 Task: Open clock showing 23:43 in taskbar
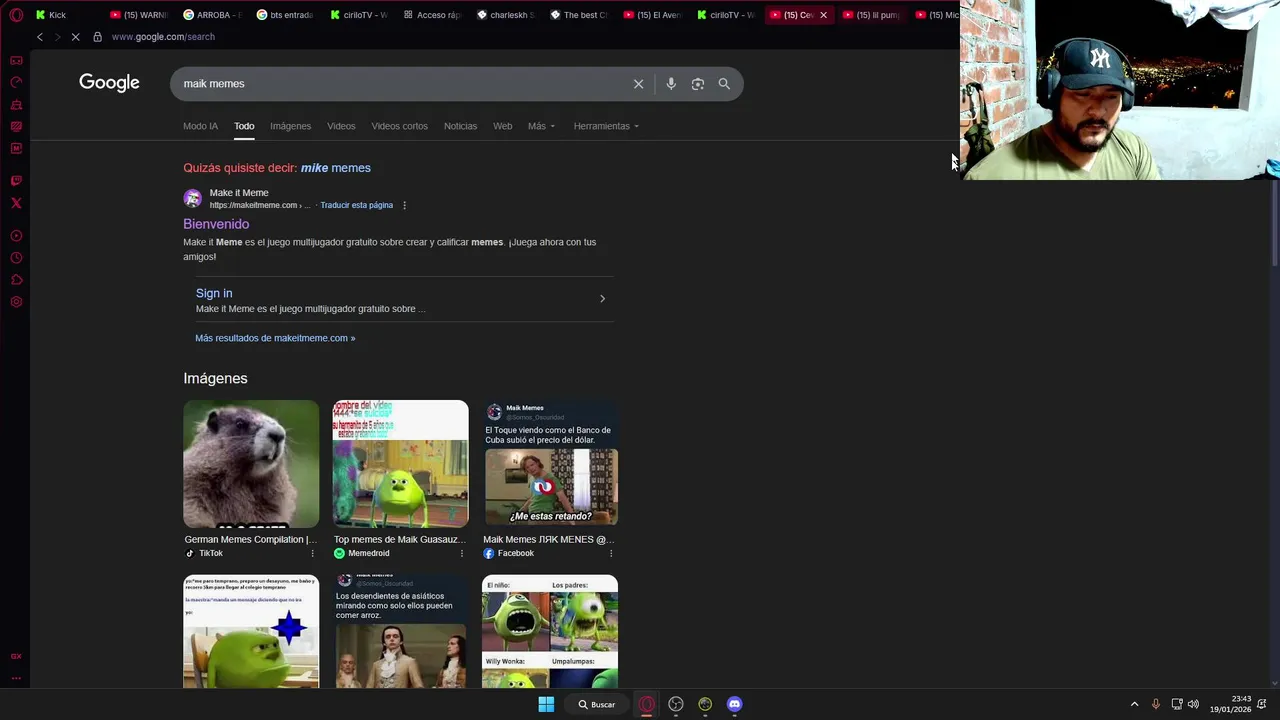tap(1231, 704)
